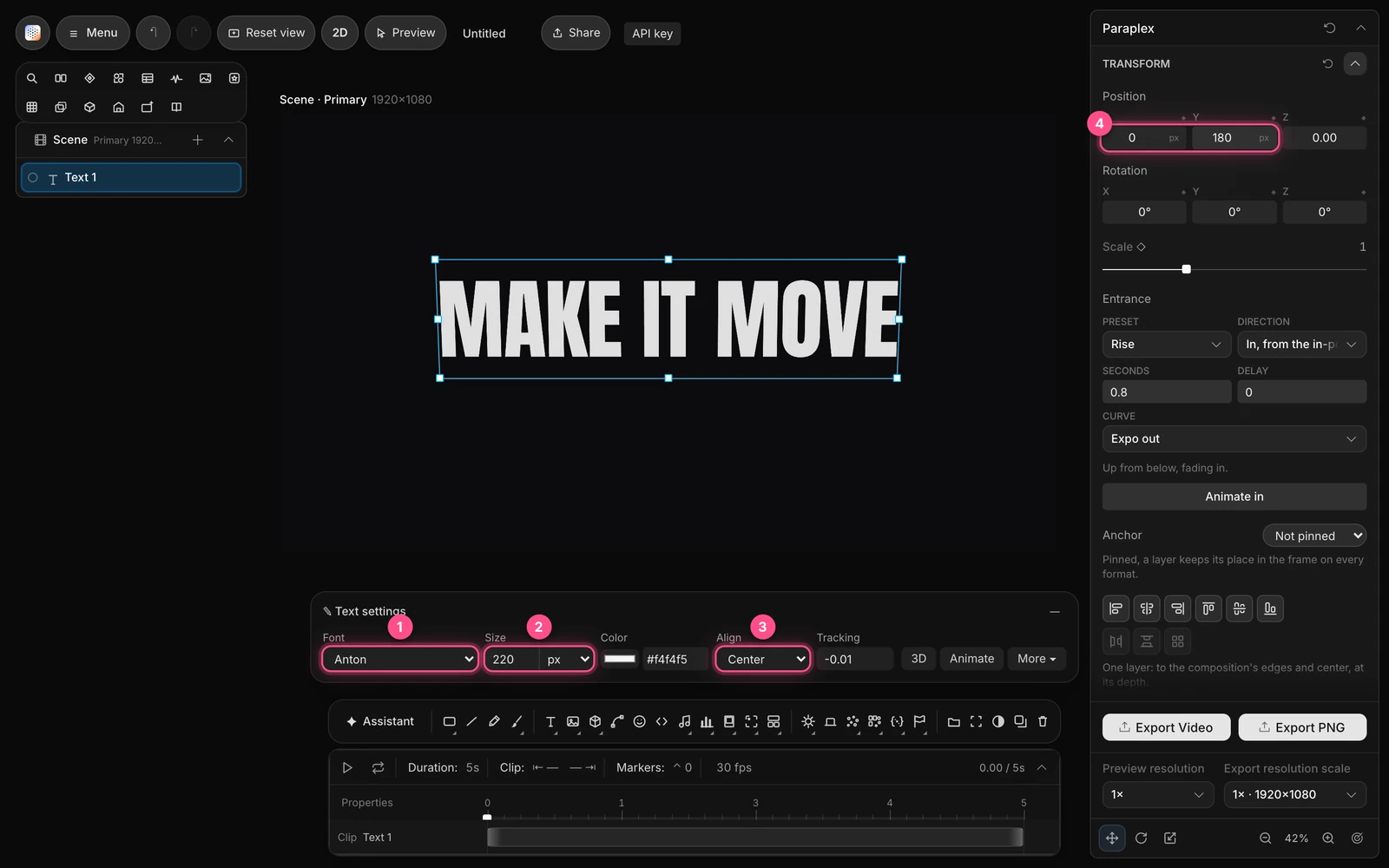Toggle the 2D view mode
This screenshot has width=1389, height=868.
(x=339, y=33)
